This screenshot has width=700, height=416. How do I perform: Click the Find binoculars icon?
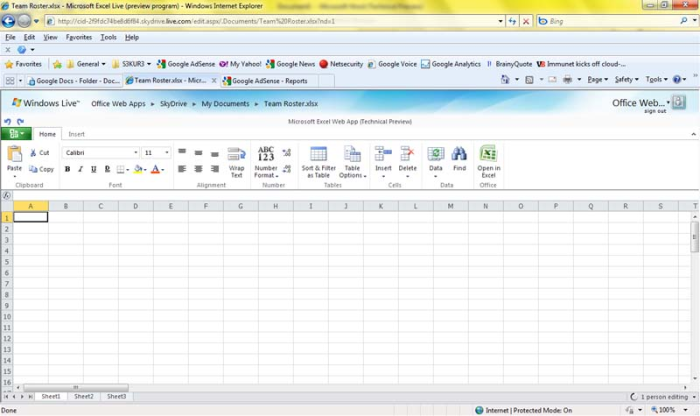tap(459, 154)
